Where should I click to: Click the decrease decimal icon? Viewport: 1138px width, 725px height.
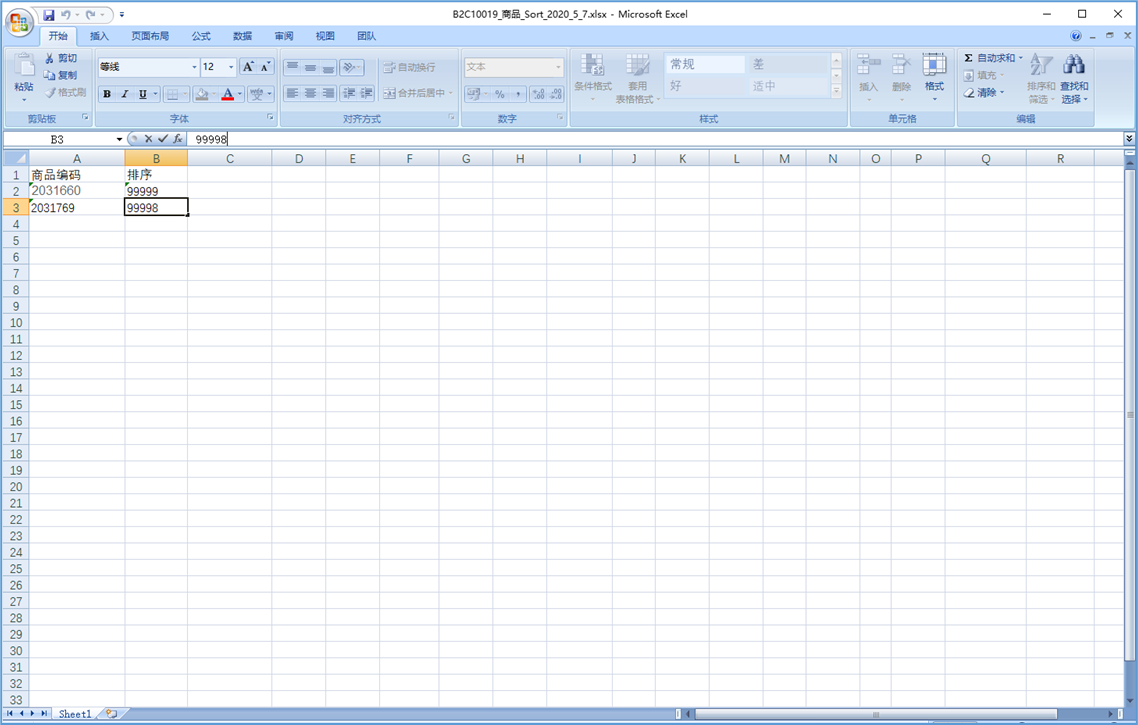tap(556, 94)
